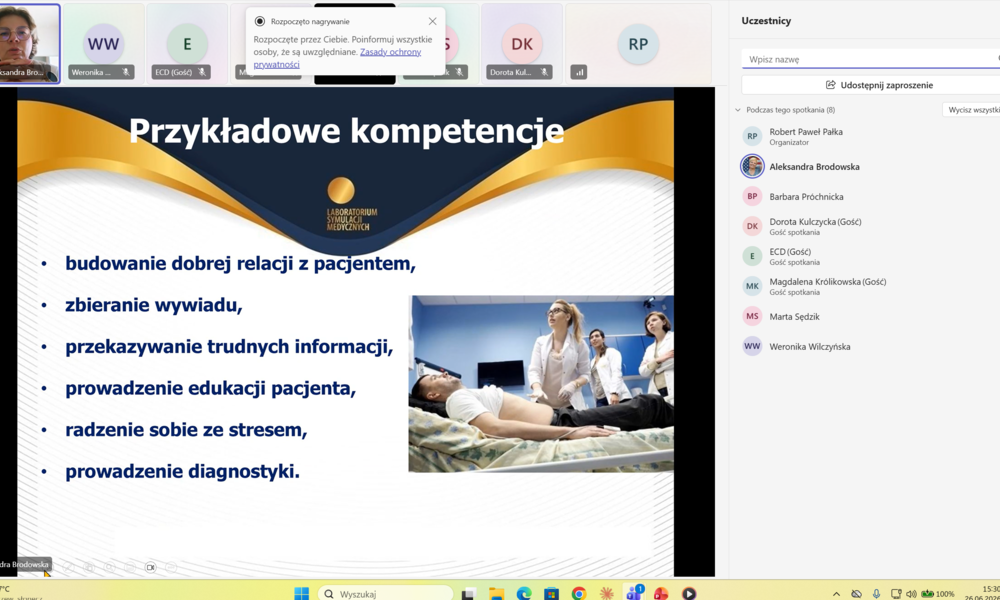Click the ECD (Gość) video tile

pyautogui.click(x=187, y=44)
